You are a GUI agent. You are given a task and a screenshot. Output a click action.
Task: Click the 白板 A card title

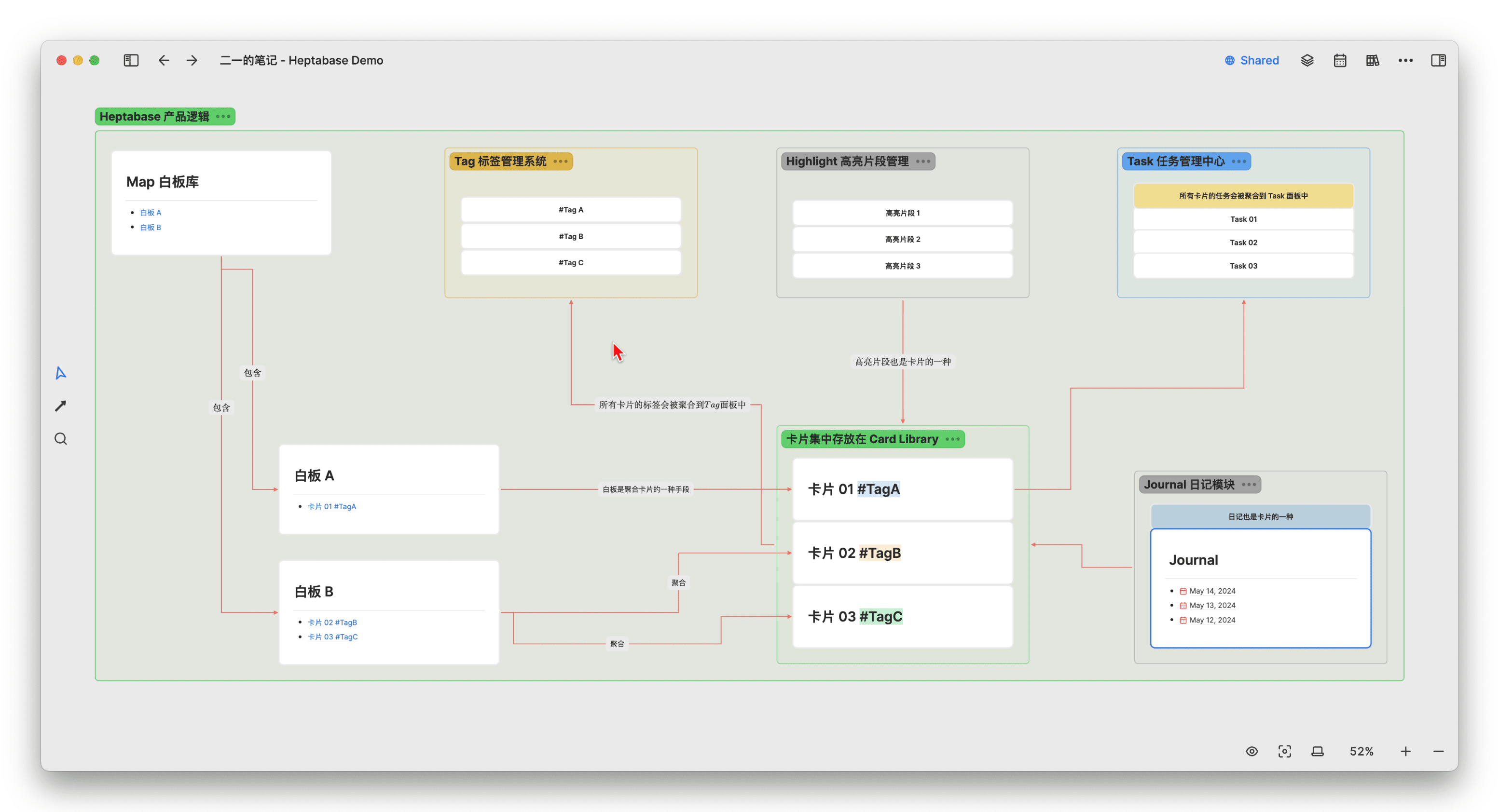(314, 476)
